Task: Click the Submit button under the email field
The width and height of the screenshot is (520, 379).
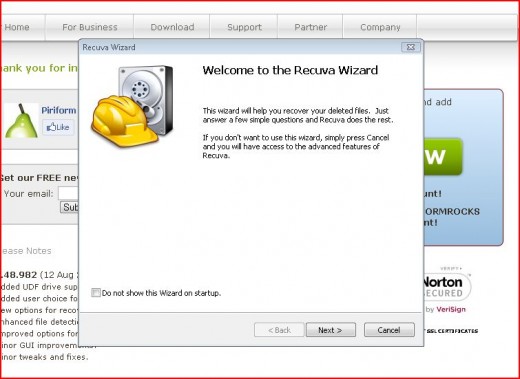Action: (x=69, y=207)
